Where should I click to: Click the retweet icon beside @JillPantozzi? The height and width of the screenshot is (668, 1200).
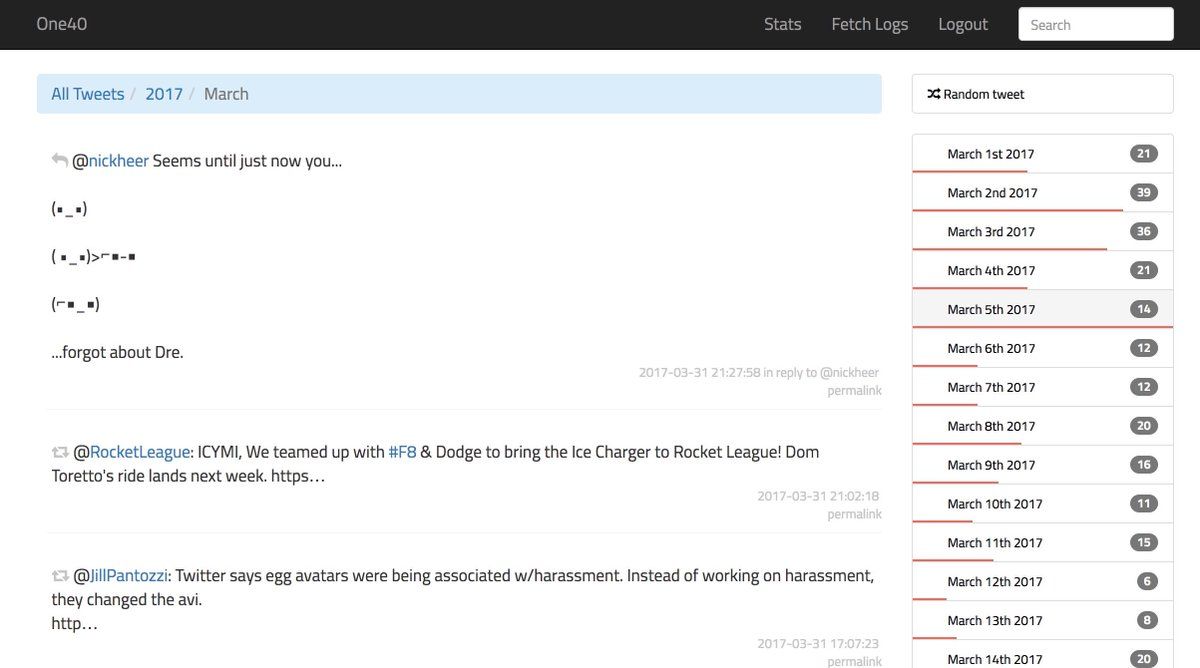tap(60, 576)
